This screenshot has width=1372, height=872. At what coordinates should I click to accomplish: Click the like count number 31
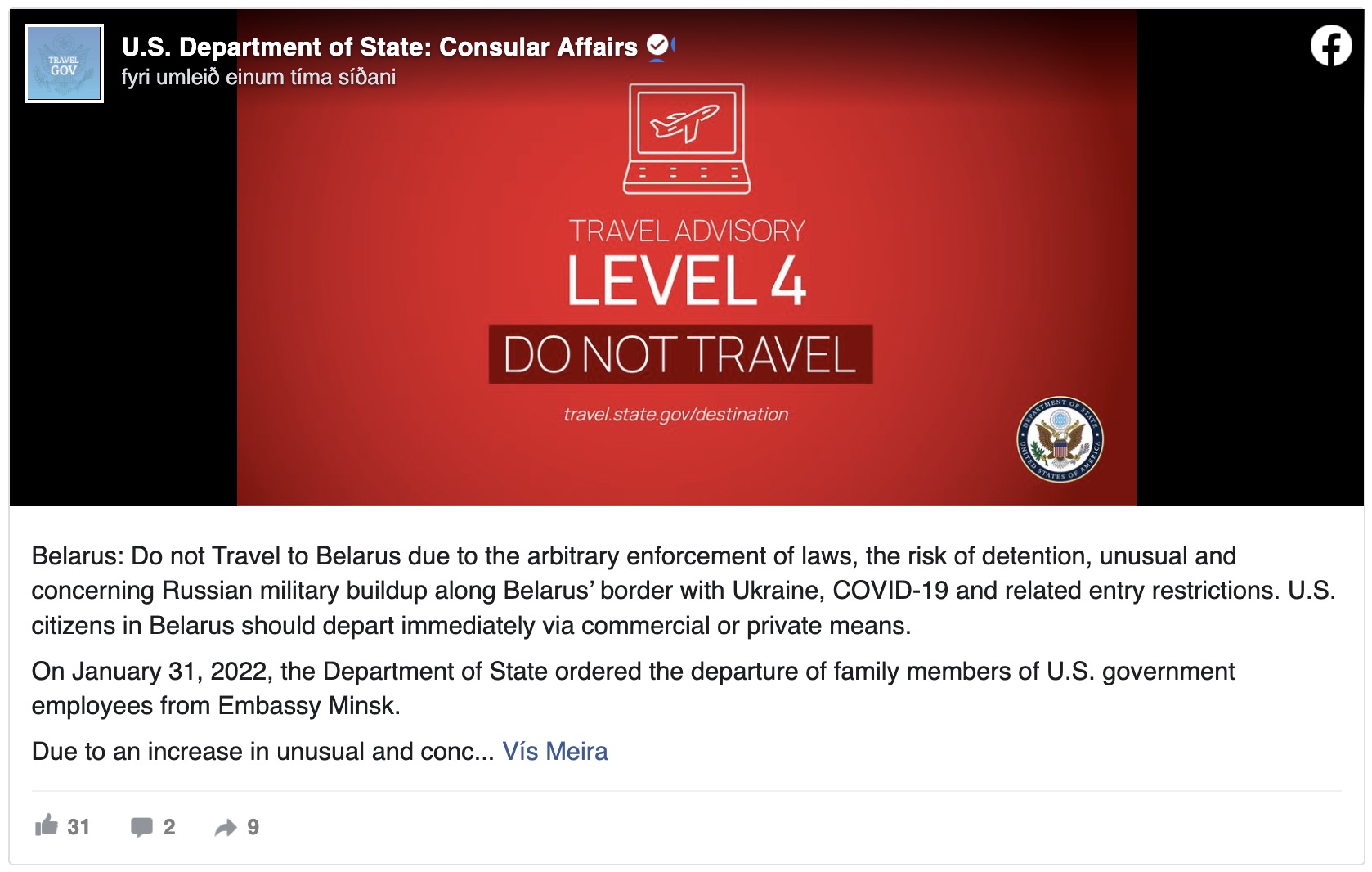pos(78,827)
